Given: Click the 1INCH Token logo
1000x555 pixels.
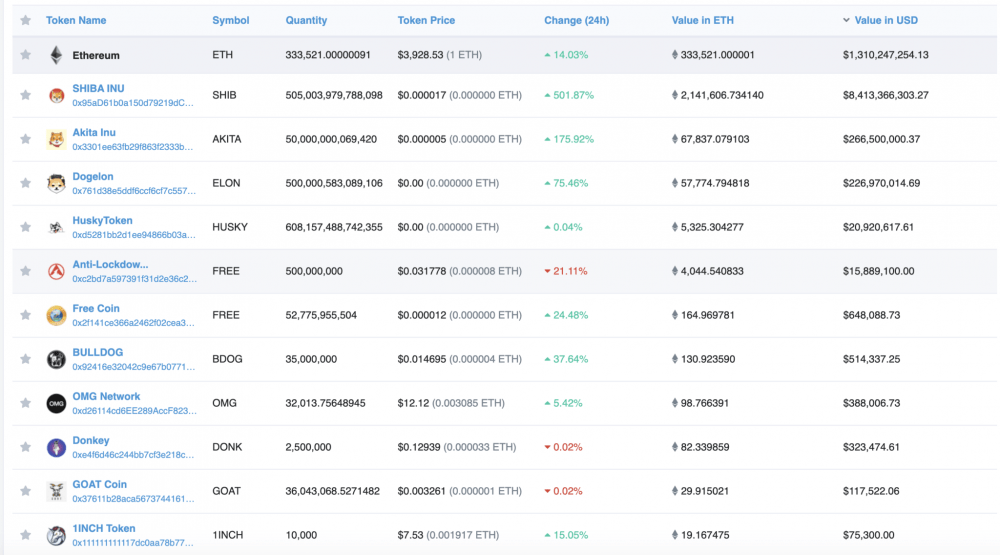Looking at the screenshot, I should point(56,535).
